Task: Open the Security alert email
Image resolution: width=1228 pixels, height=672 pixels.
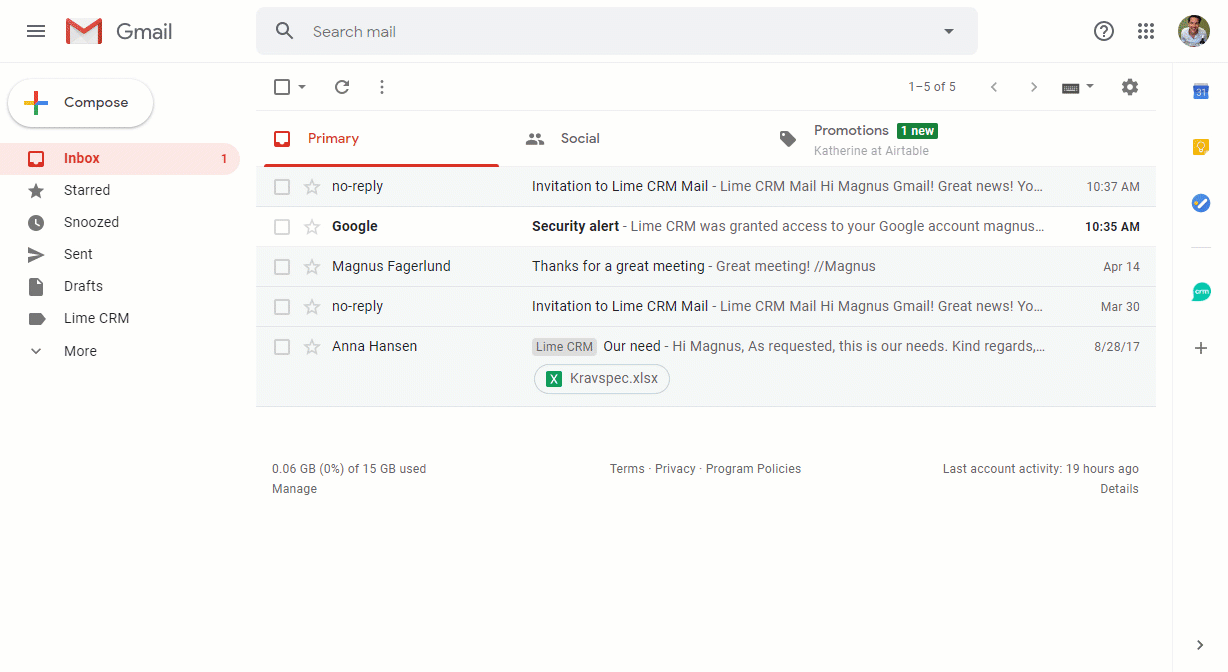Action: (x=706, y=227)
